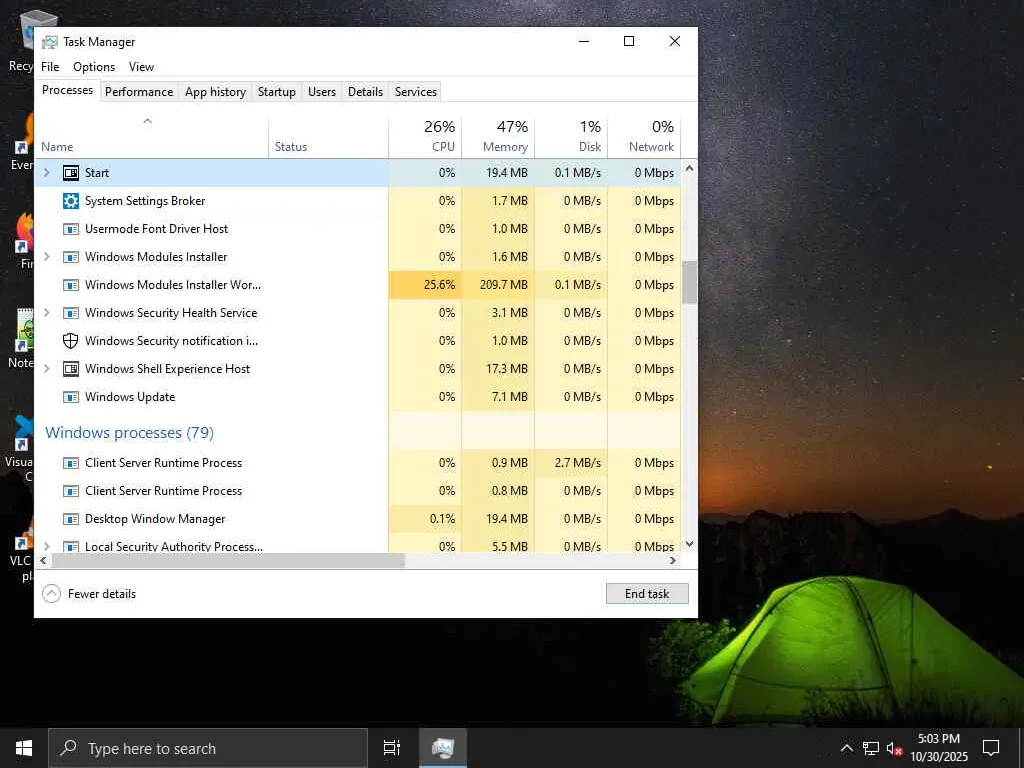
Task: Sort by the CPU column header
Action: (425, 138)
